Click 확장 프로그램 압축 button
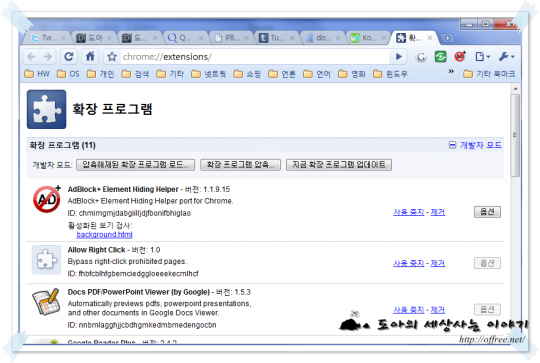 tap(240, 165)
